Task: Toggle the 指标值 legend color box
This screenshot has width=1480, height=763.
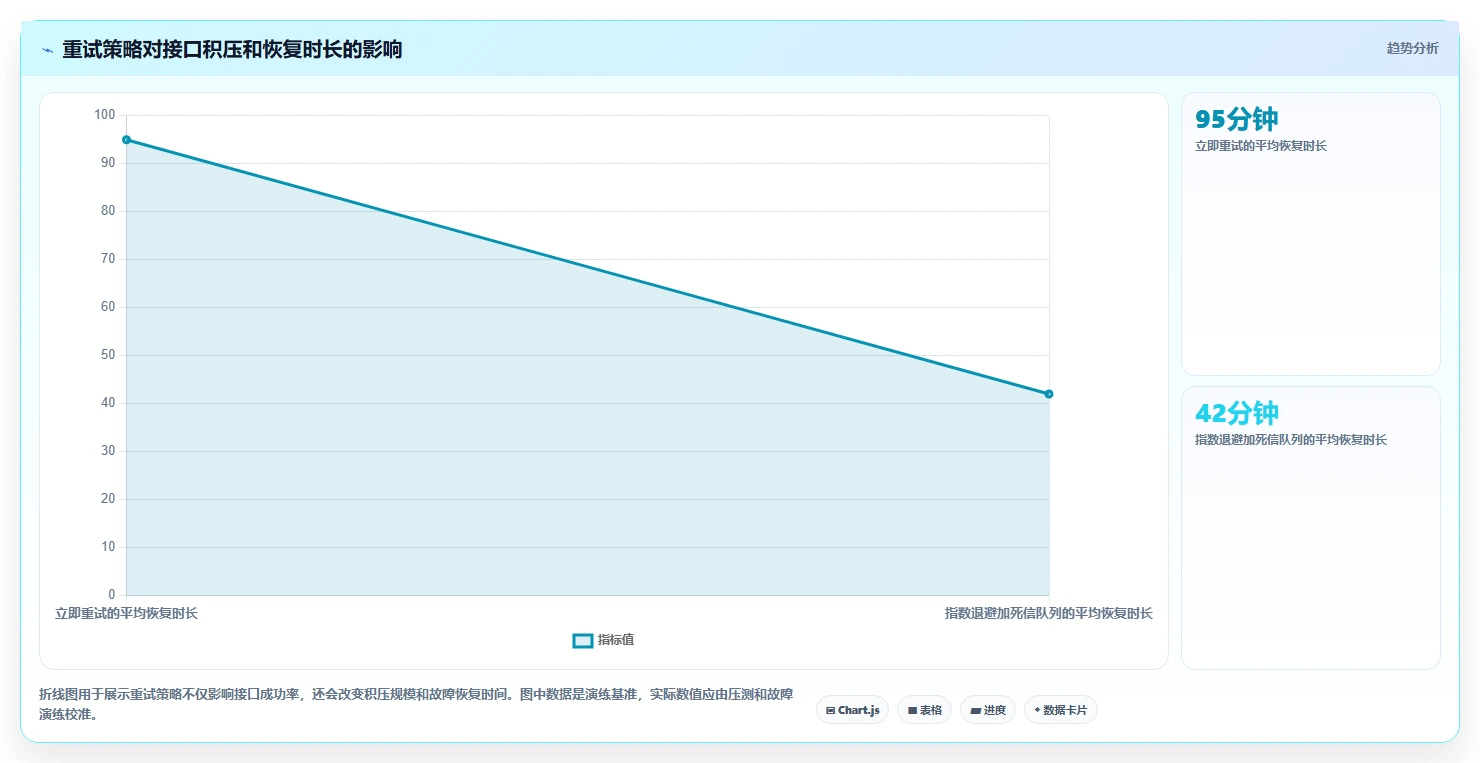Action: 582,640
